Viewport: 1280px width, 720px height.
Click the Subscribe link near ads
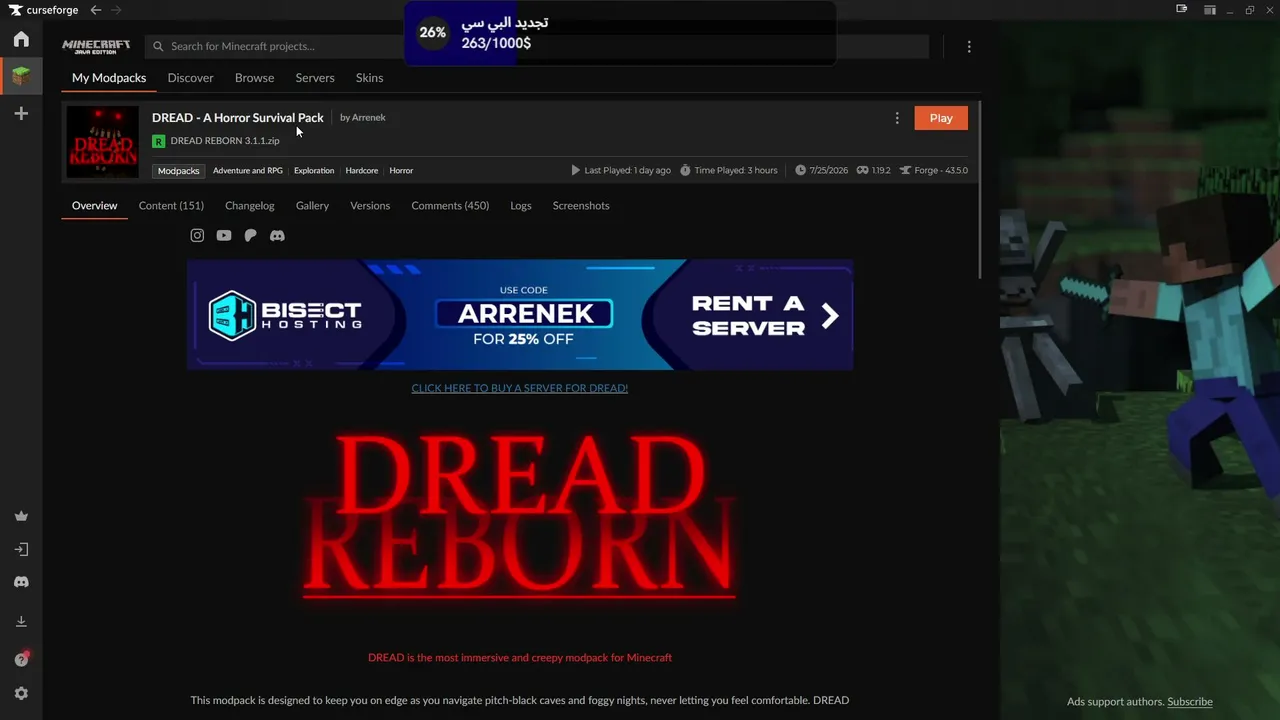click(x=1190, y=702)
